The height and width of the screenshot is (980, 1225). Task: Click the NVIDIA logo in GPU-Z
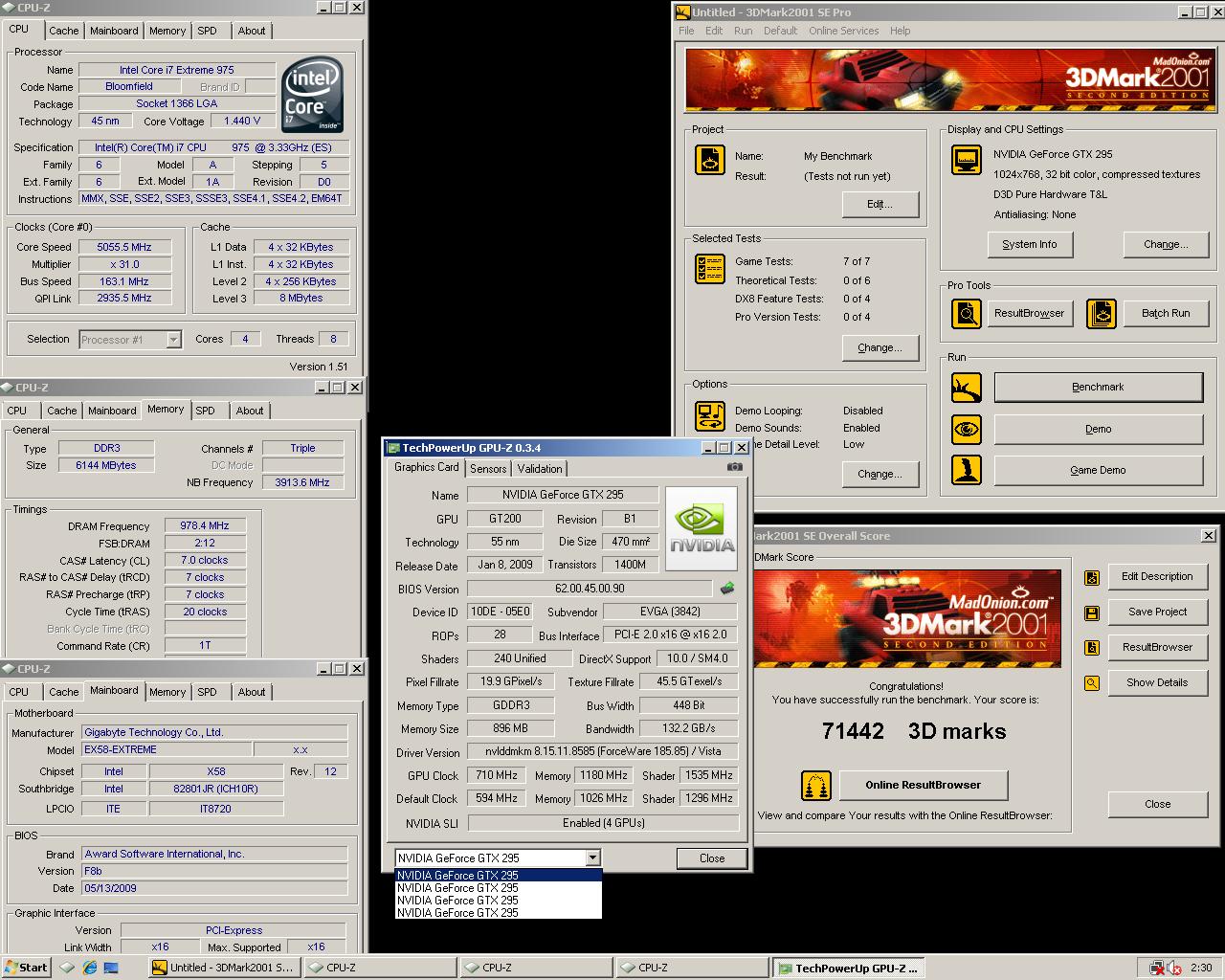click(702, 529)
